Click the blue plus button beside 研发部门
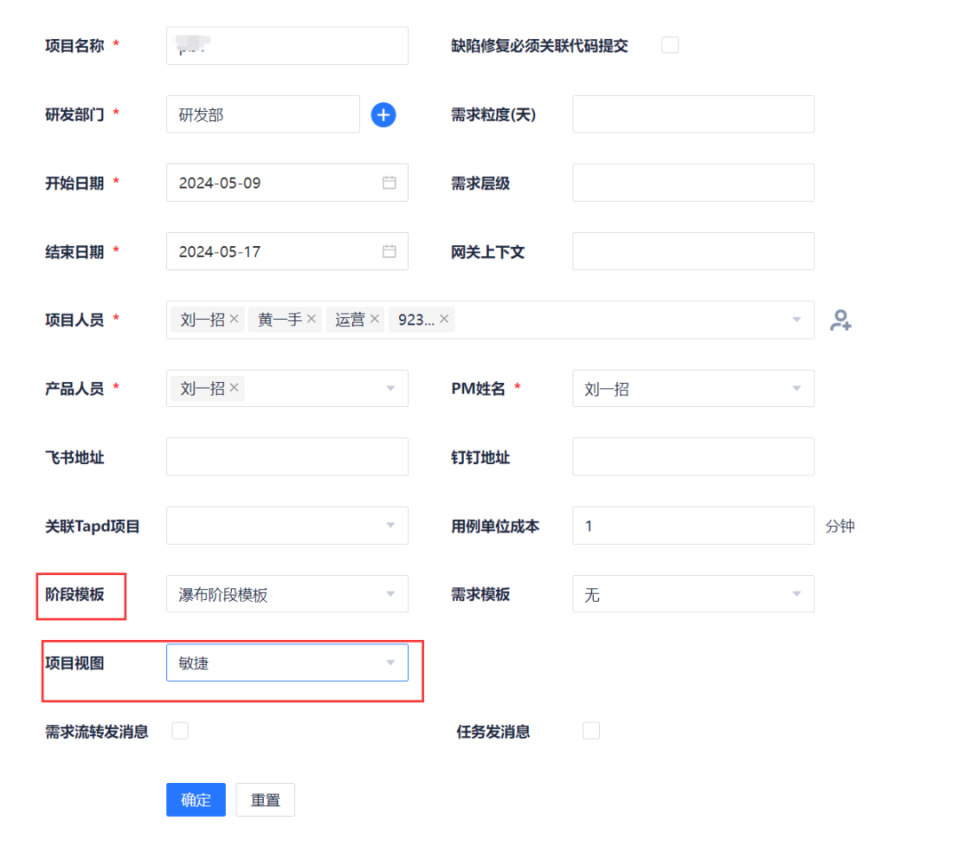 point(383,115)
